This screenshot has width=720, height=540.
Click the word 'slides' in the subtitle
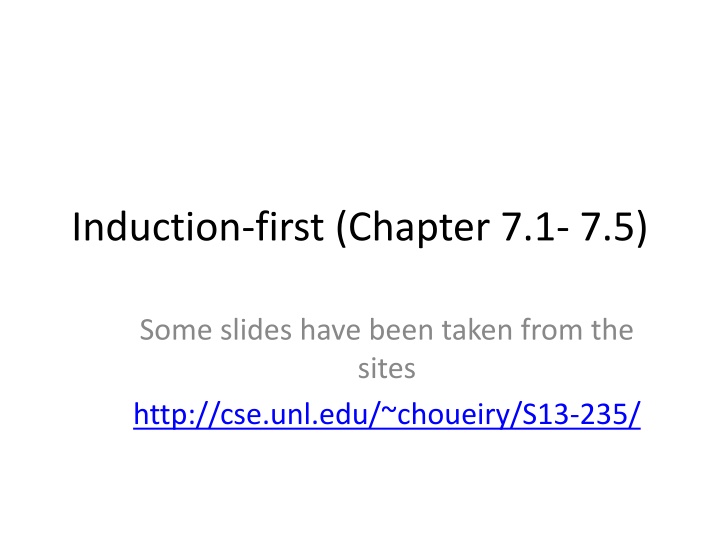pos(256,330)
